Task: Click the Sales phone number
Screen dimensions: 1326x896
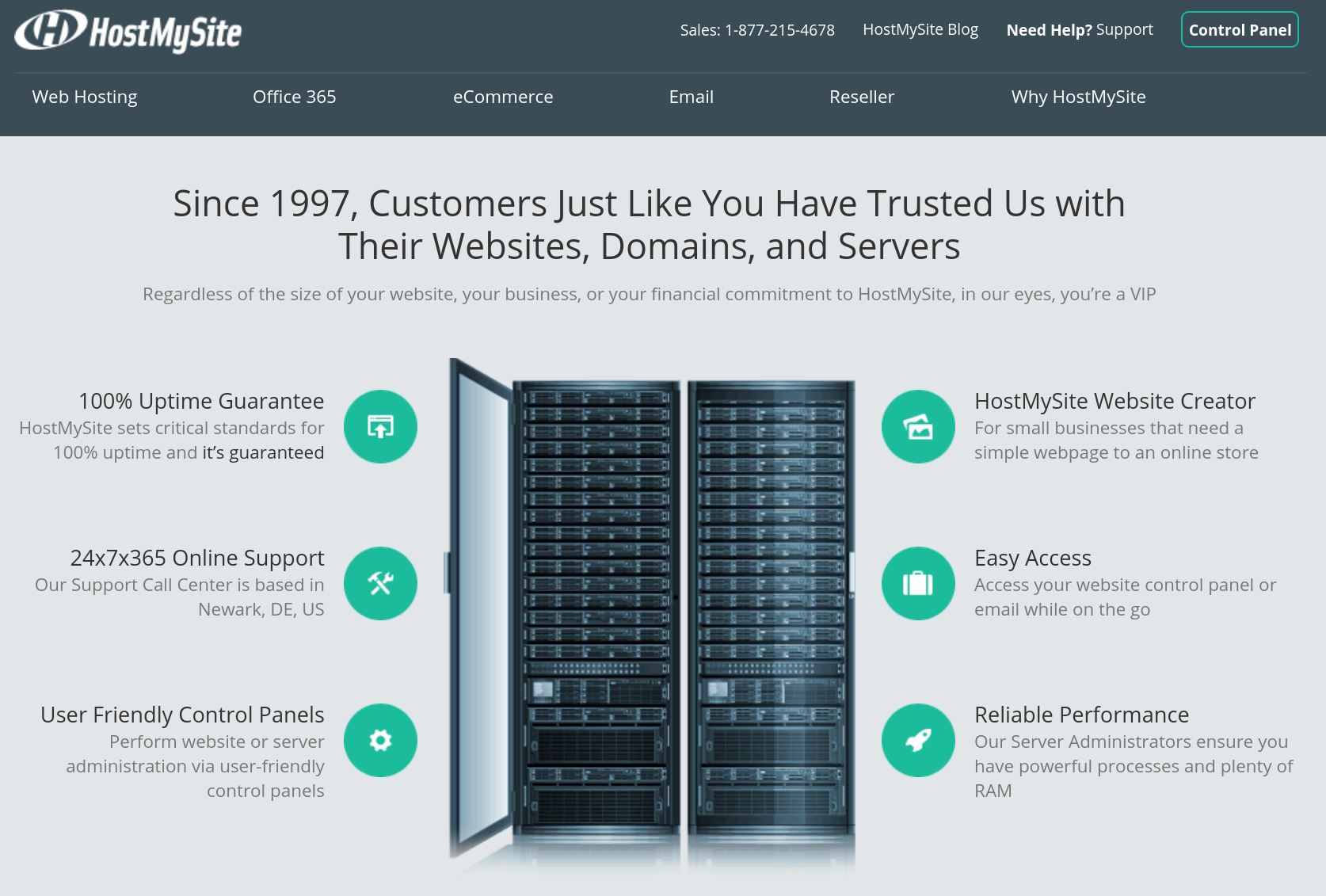Action: coord(757,30)
